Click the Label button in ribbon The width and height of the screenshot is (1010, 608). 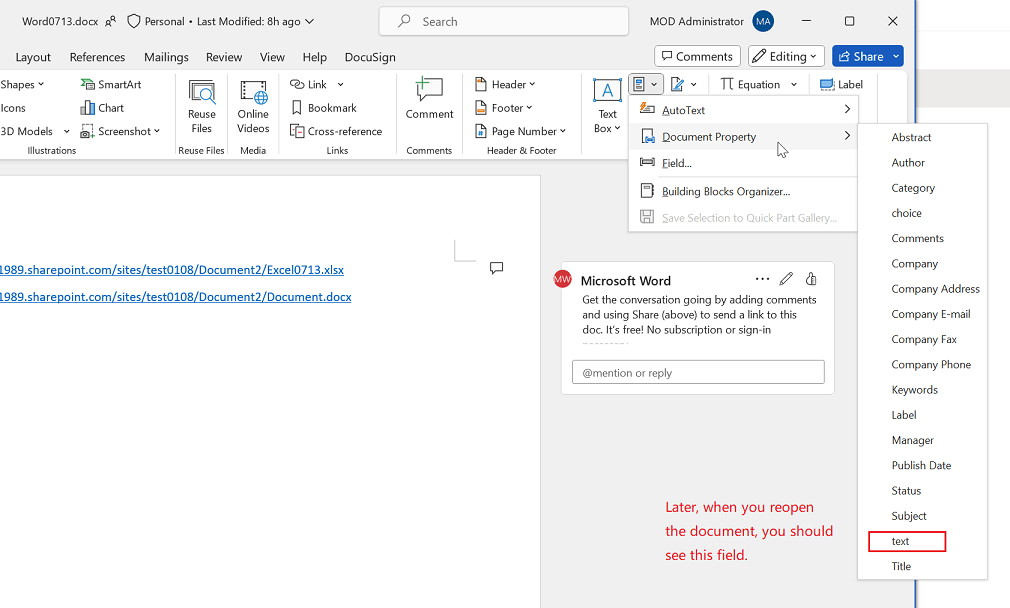(x=841, y=84)
